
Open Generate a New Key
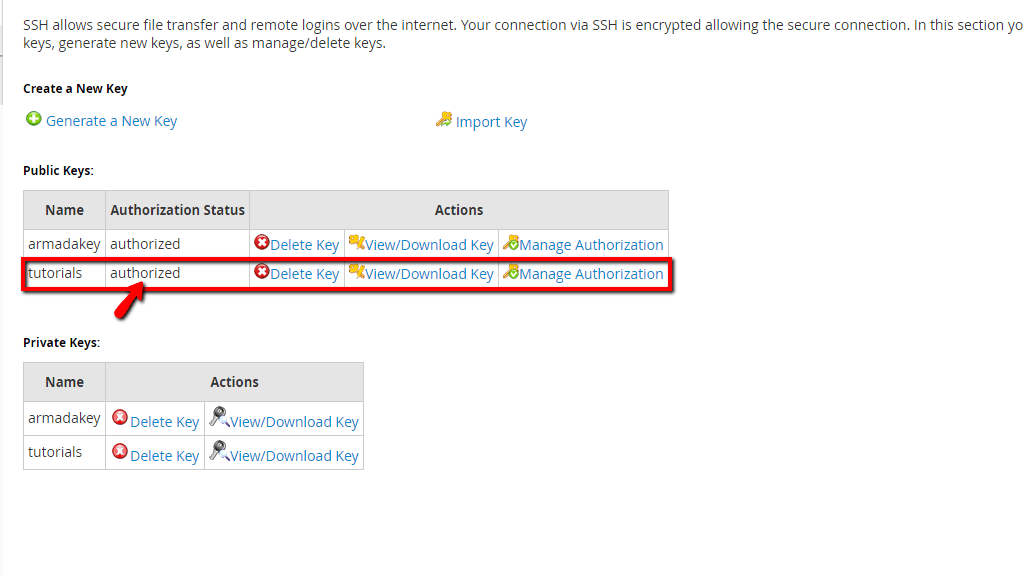[x=109, y=120]
